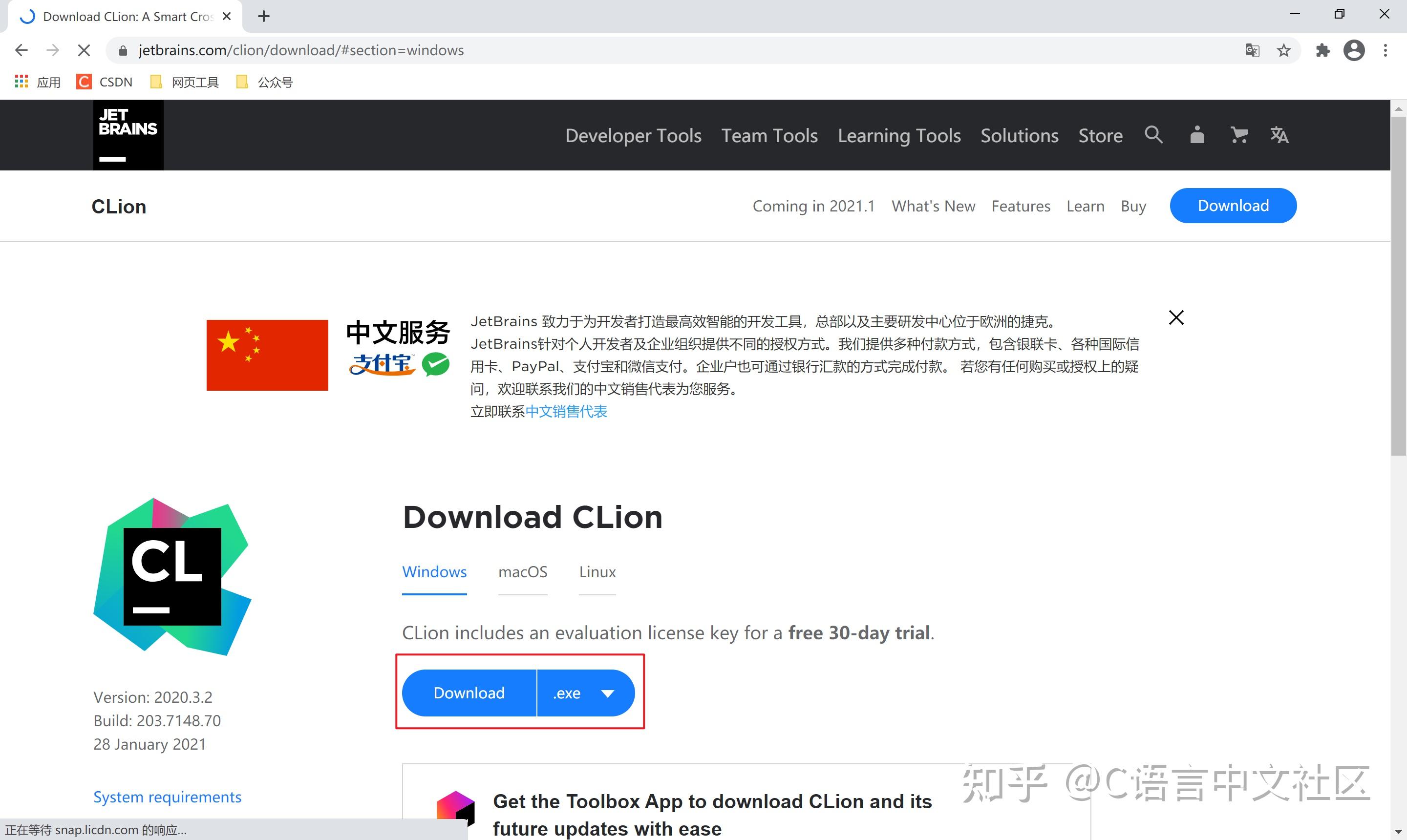Expand the .exe format dropdown
Screen dimensions: 1407x840
(585, 692)
